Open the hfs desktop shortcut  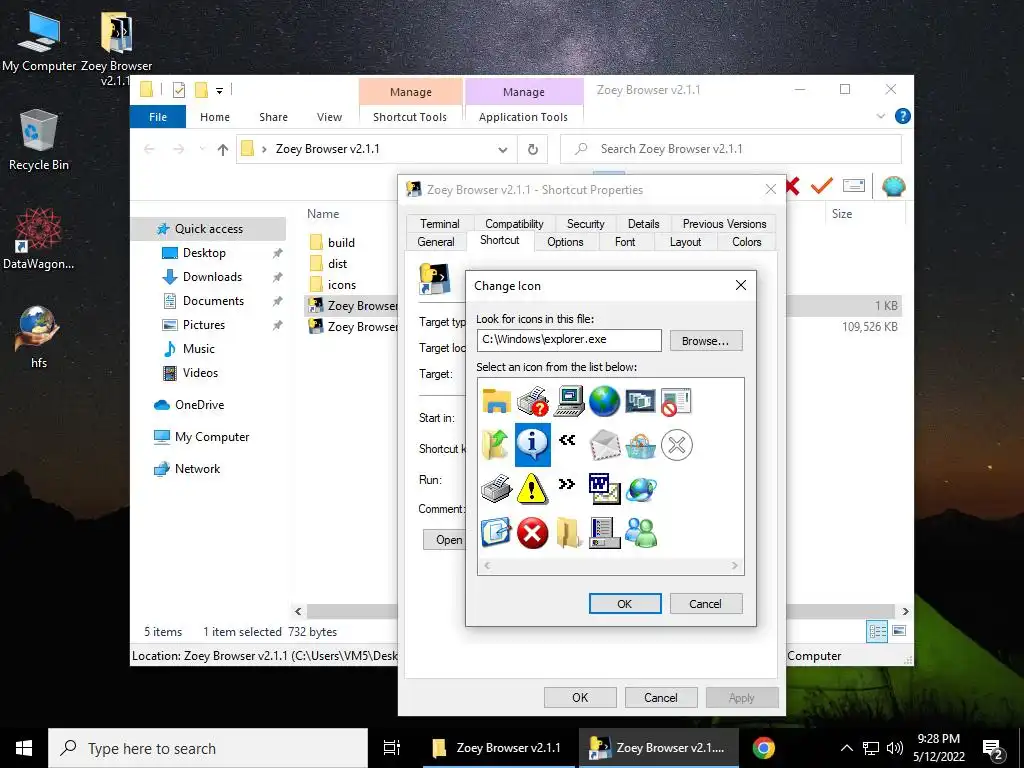pyautogui.click(x=38, y=337)
